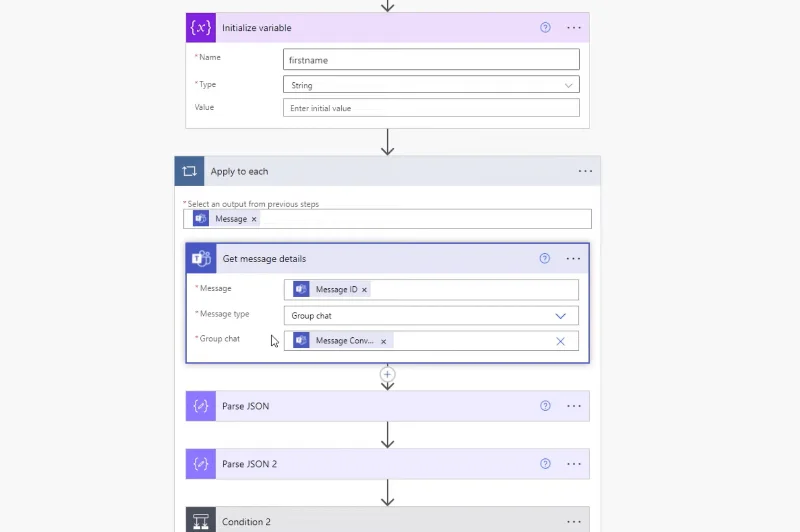Clear the Group chat field with X
800x532 pixels.
coord(560,341)
